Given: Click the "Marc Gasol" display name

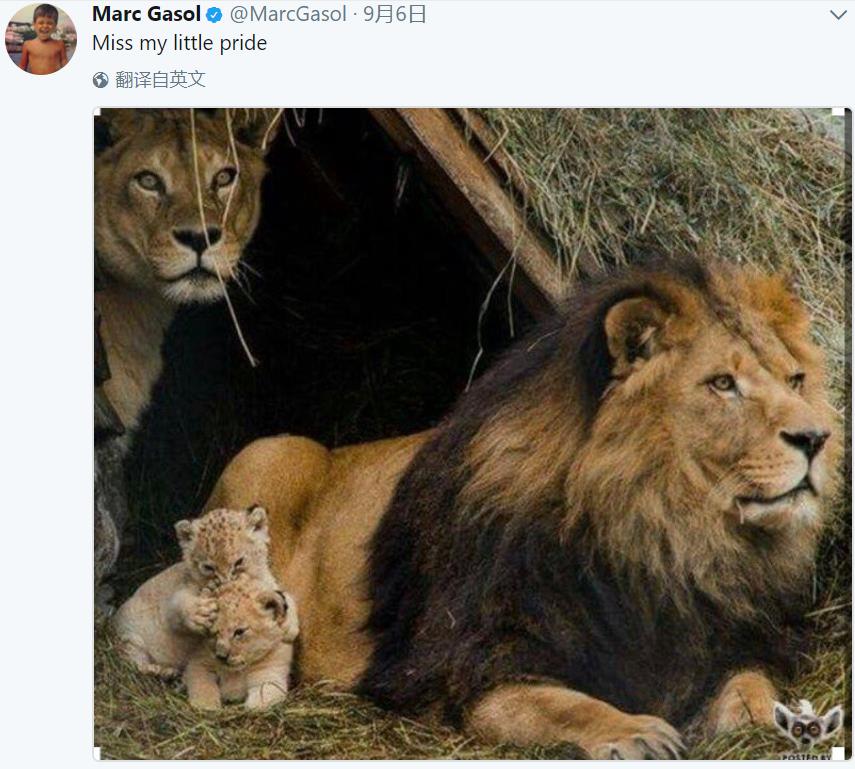Looking at the screenshot, I should pos(146,14).
